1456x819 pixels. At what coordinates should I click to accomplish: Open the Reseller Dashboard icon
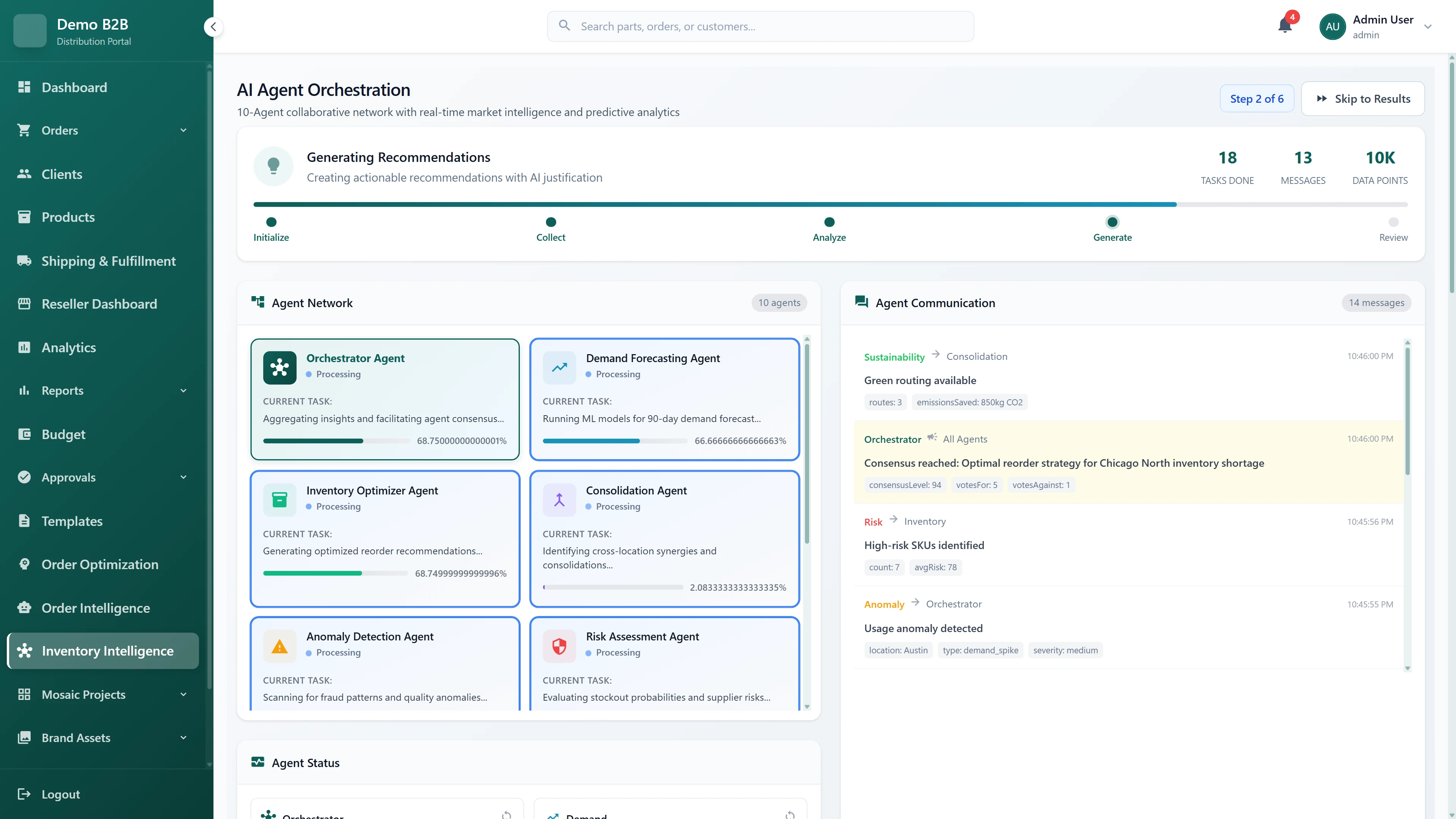pyautogui.click(x=24, y=303)
